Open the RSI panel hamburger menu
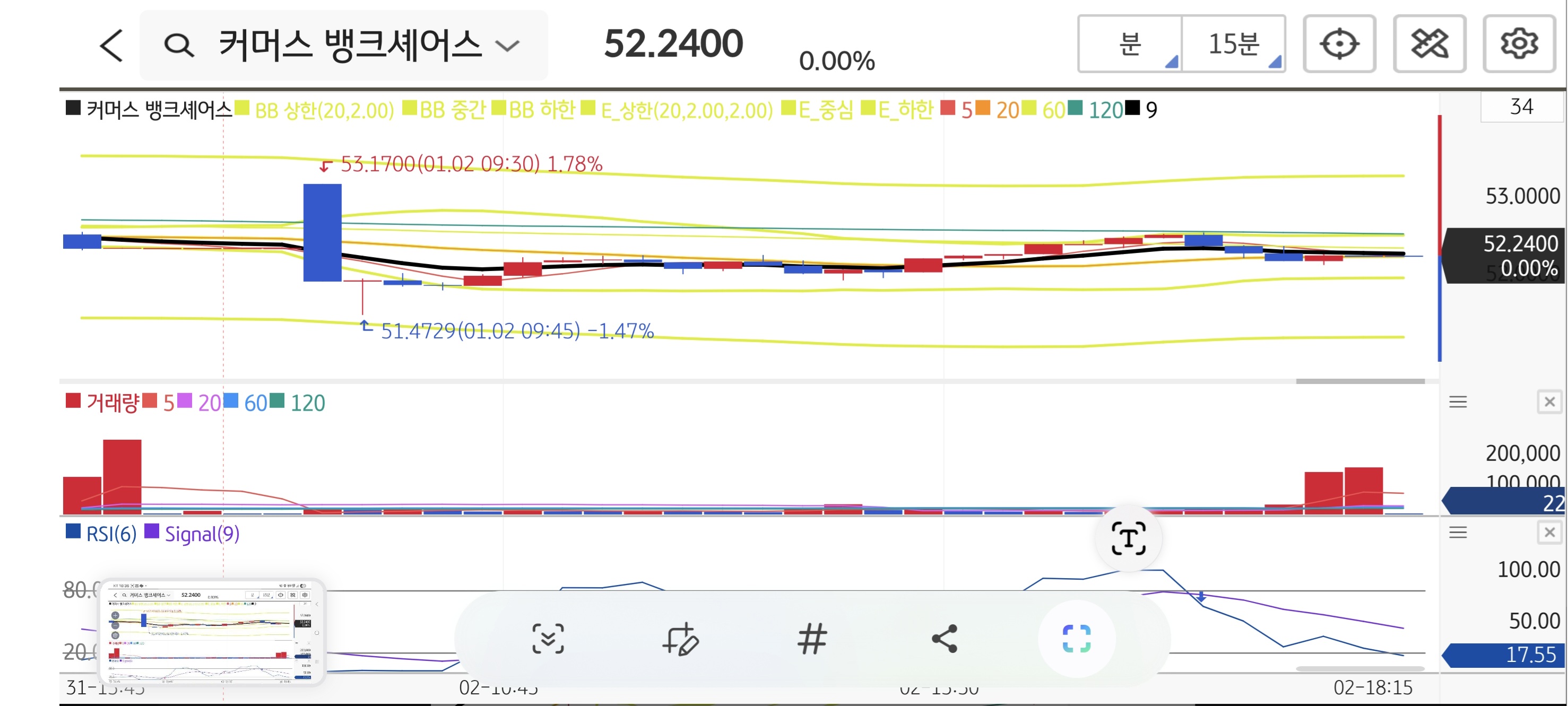1568x706 pixels. 1458,533
